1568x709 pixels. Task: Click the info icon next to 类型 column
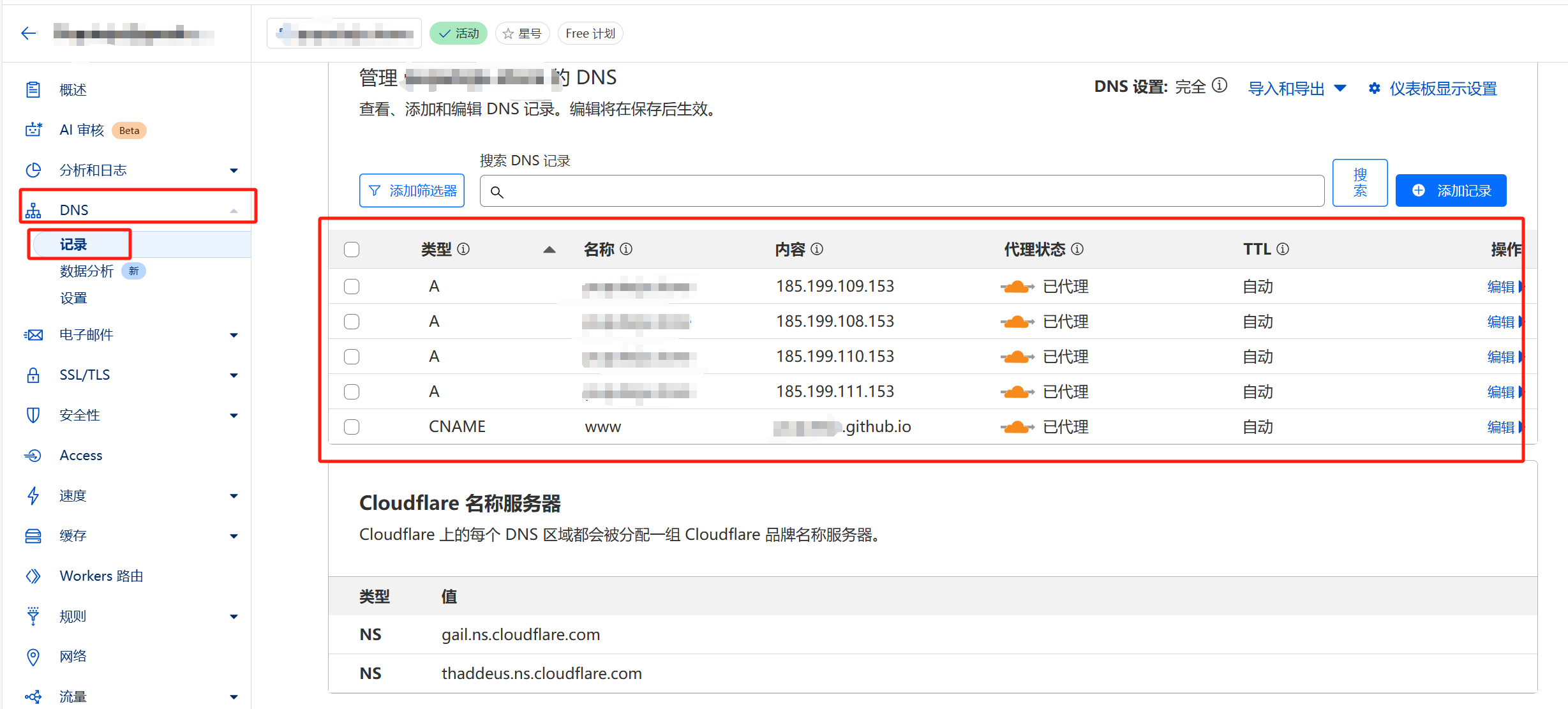coord(464,249)
